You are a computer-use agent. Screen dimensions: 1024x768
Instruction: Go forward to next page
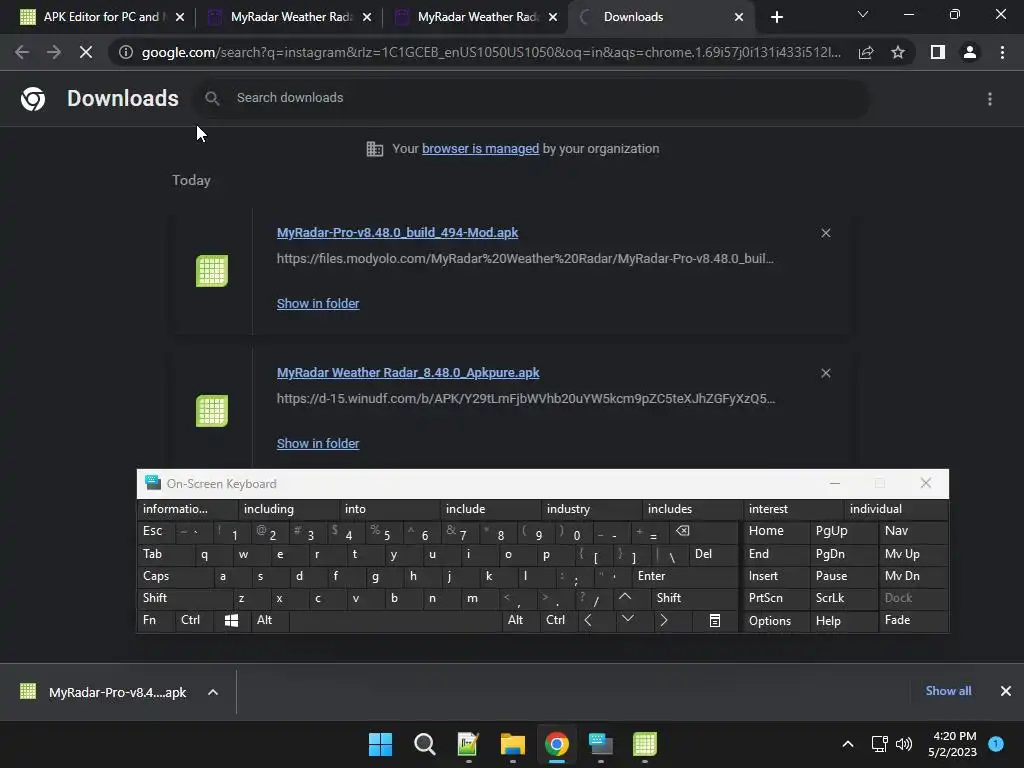[54, 52]
